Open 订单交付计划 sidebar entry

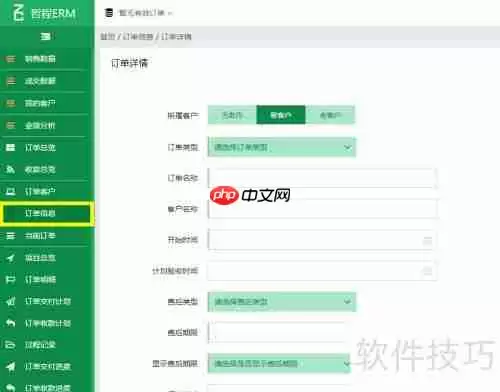(48, 301)
